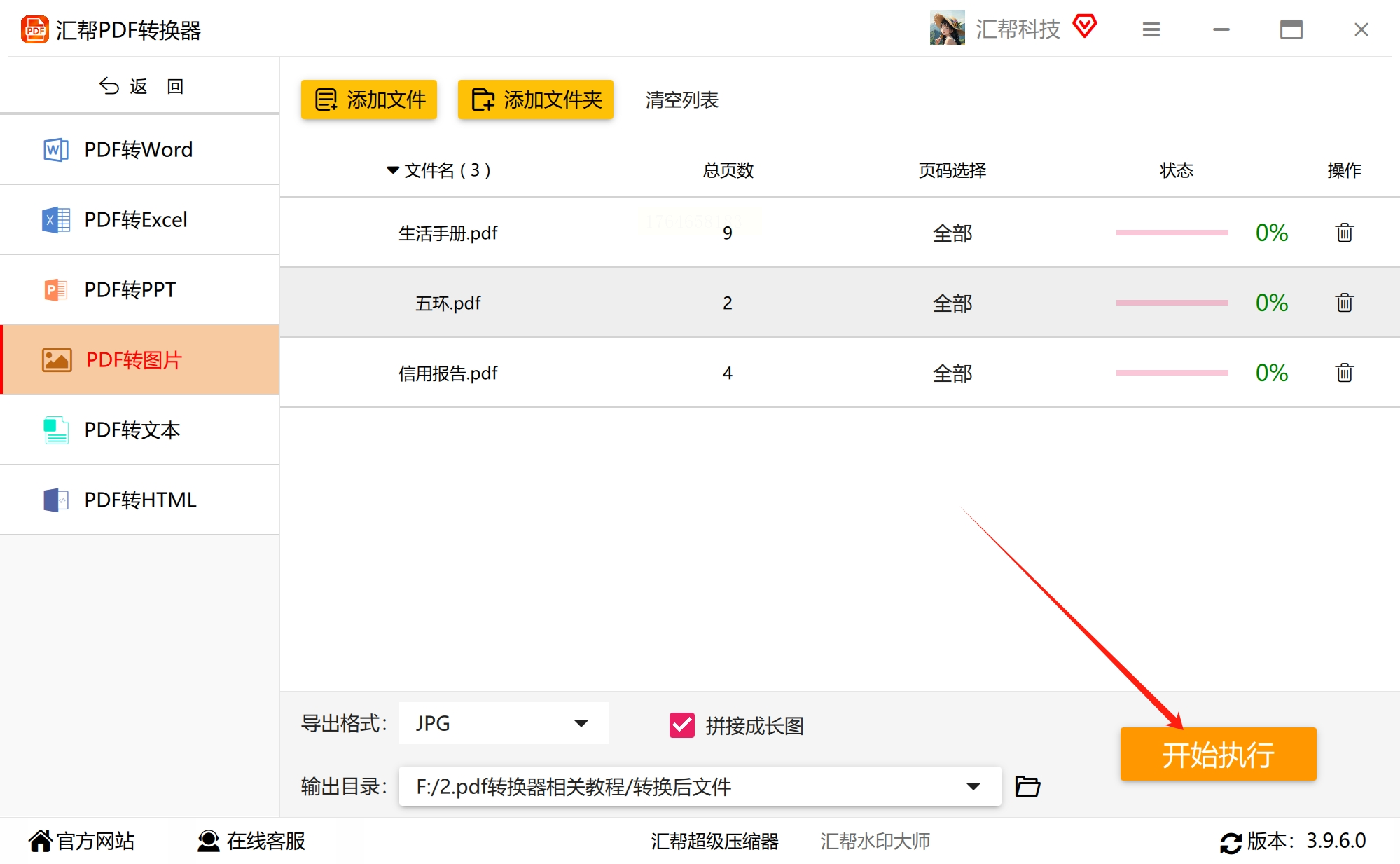Image resolution: width=1400 pixels, height=864 pixels.
Task: Click the trash icon for 五环.pdf
Action: [x=1343, y=303]
